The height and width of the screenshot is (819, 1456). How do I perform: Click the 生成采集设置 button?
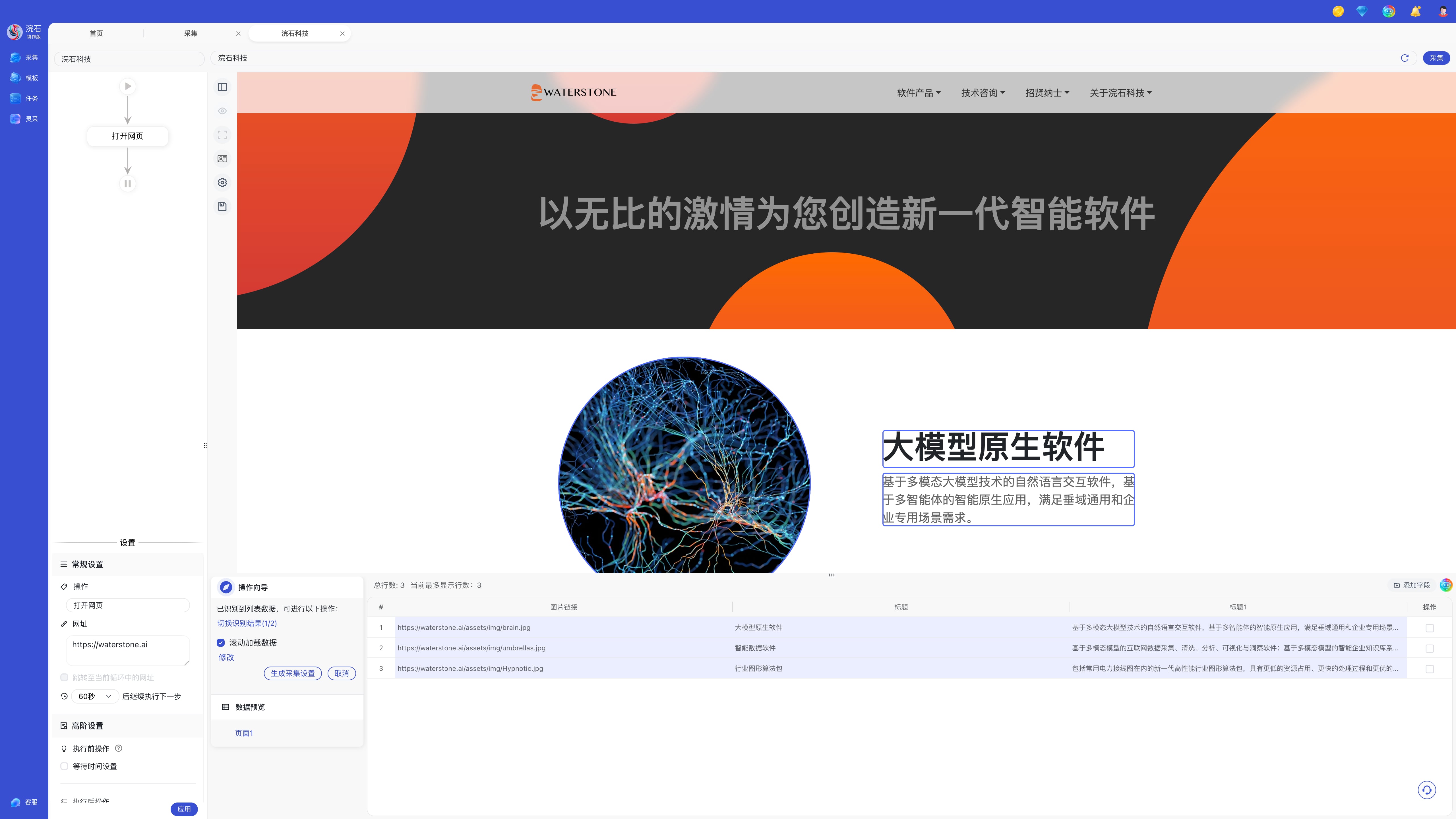tap(293, 673)
